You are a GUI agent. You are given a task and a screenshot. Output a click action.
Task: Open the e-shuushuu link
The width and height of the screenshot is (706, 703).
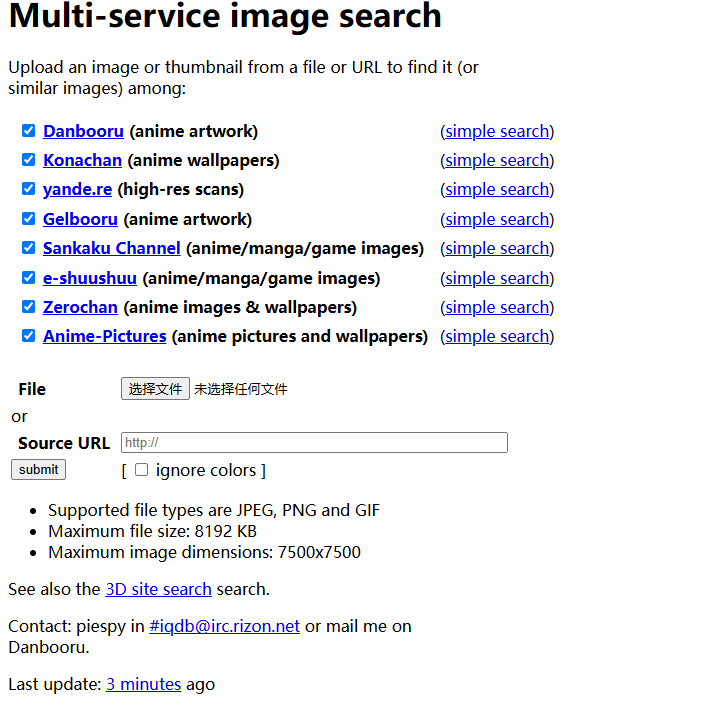point(90,278)
